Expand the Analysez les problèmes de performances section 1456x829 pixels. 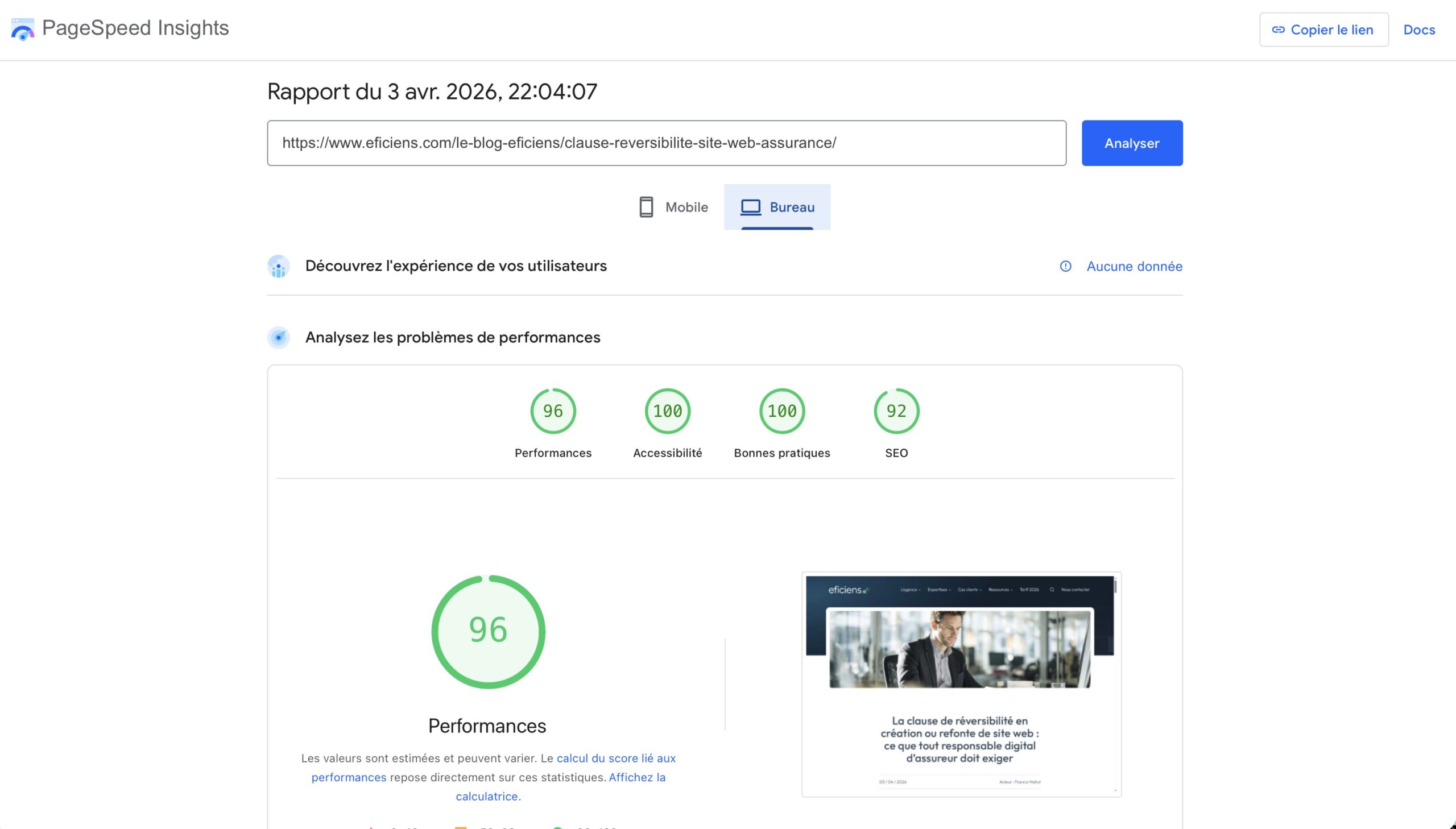pyautogui.click(x=453, y=337)
